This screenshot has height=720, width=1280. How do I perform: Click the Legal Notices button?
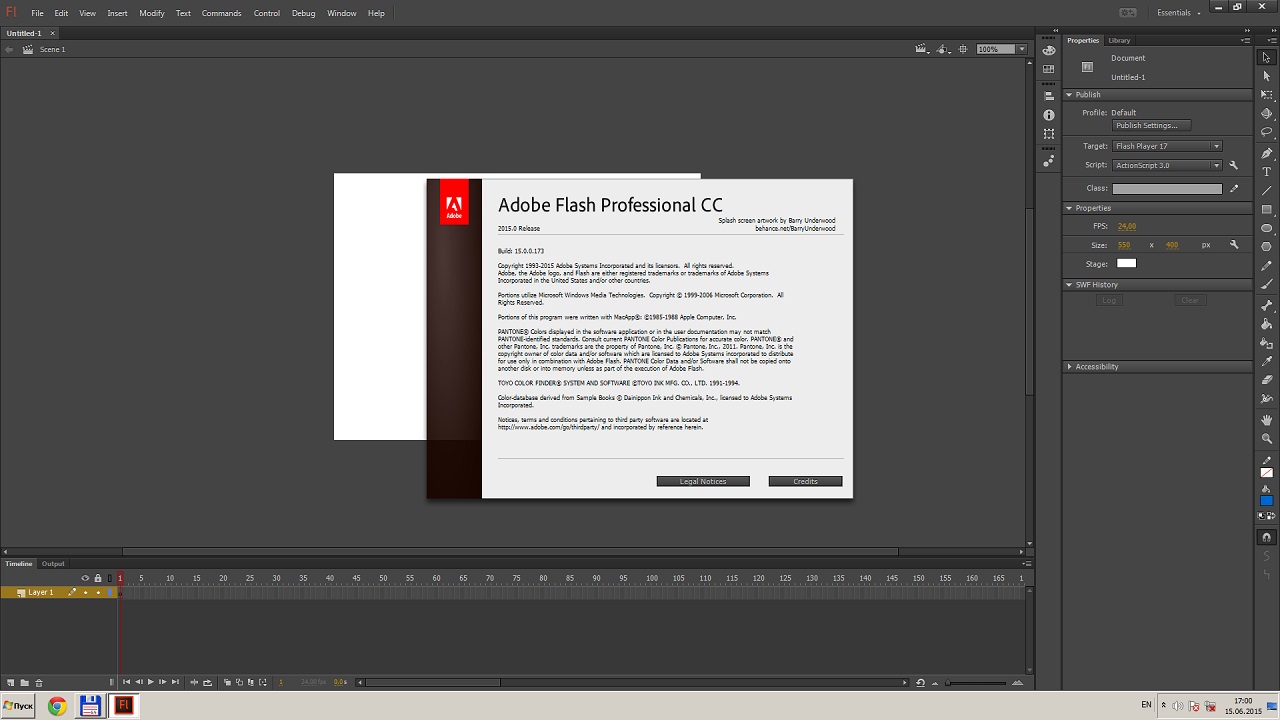tap(703, 481)
